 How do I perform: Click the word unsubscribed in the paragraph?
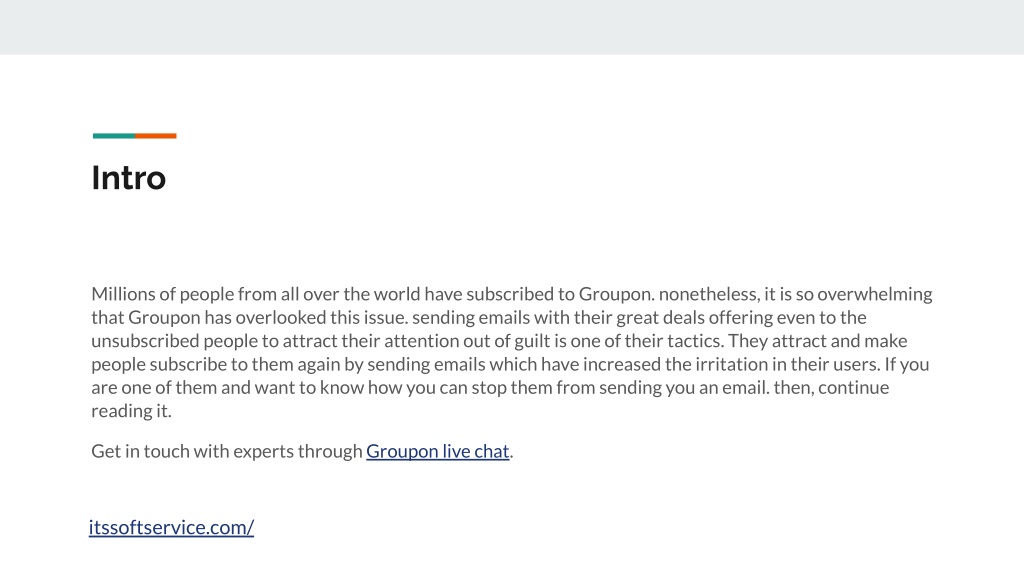tap(145, 341)
